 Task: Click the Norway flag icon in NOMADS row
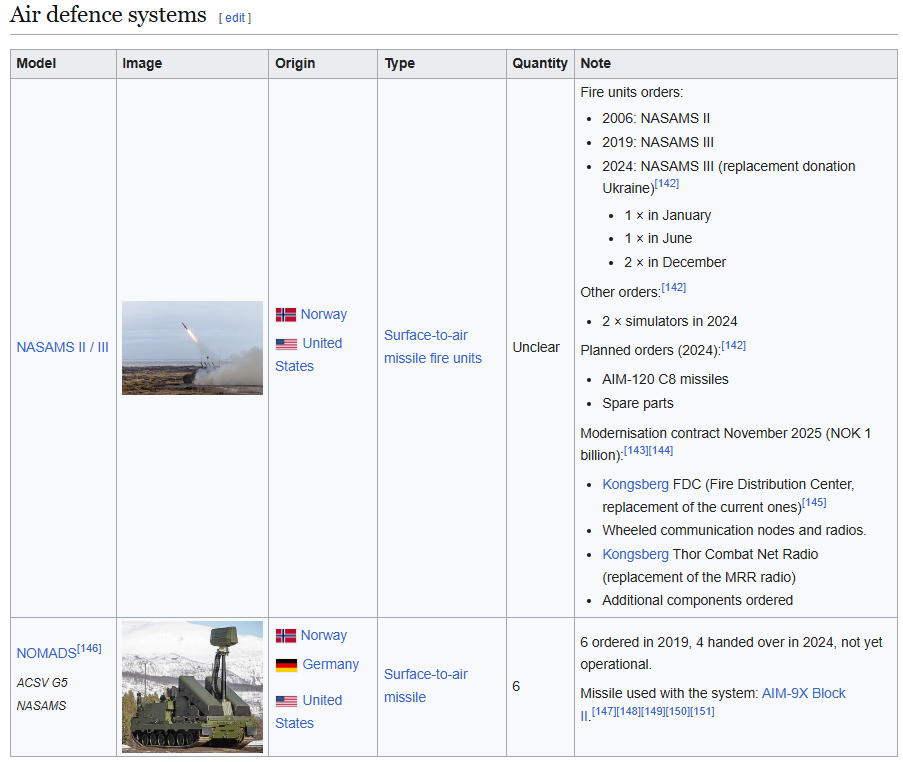pos(286,635)
